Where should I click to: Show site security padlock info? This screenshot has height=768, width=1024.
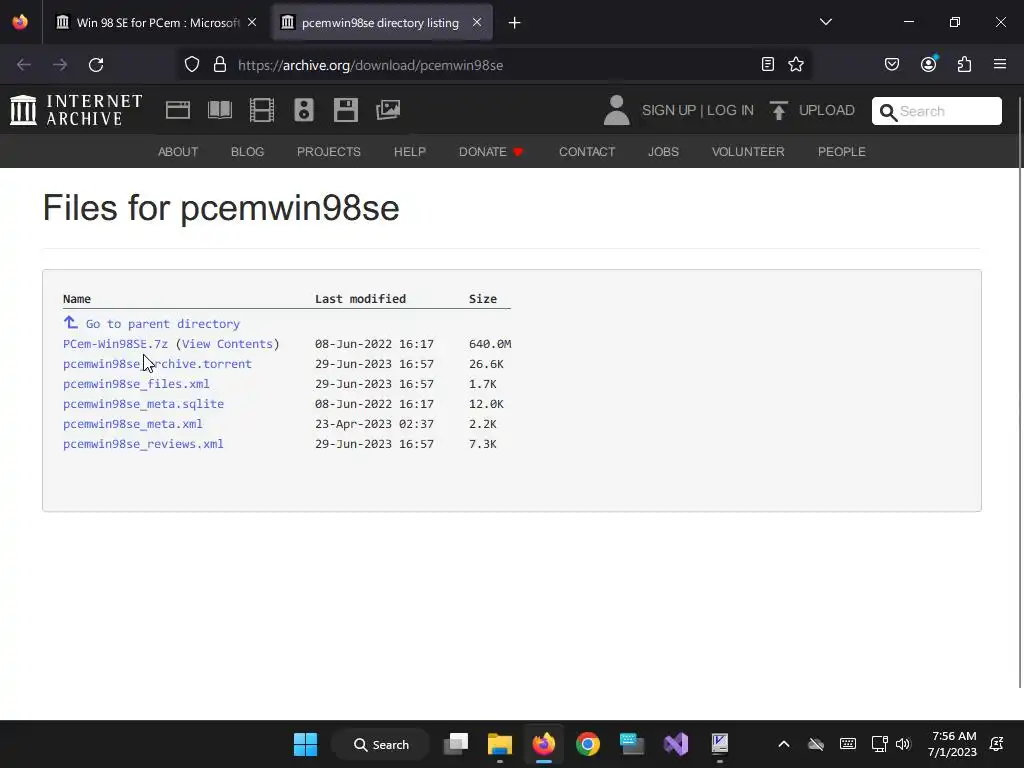click(x=220, y=65)
